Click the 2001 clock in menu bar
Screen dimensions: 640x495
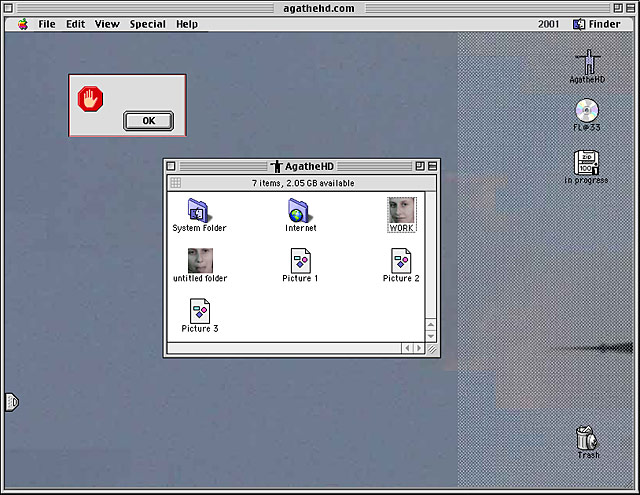pyautogui.click(x=548, y=24)
